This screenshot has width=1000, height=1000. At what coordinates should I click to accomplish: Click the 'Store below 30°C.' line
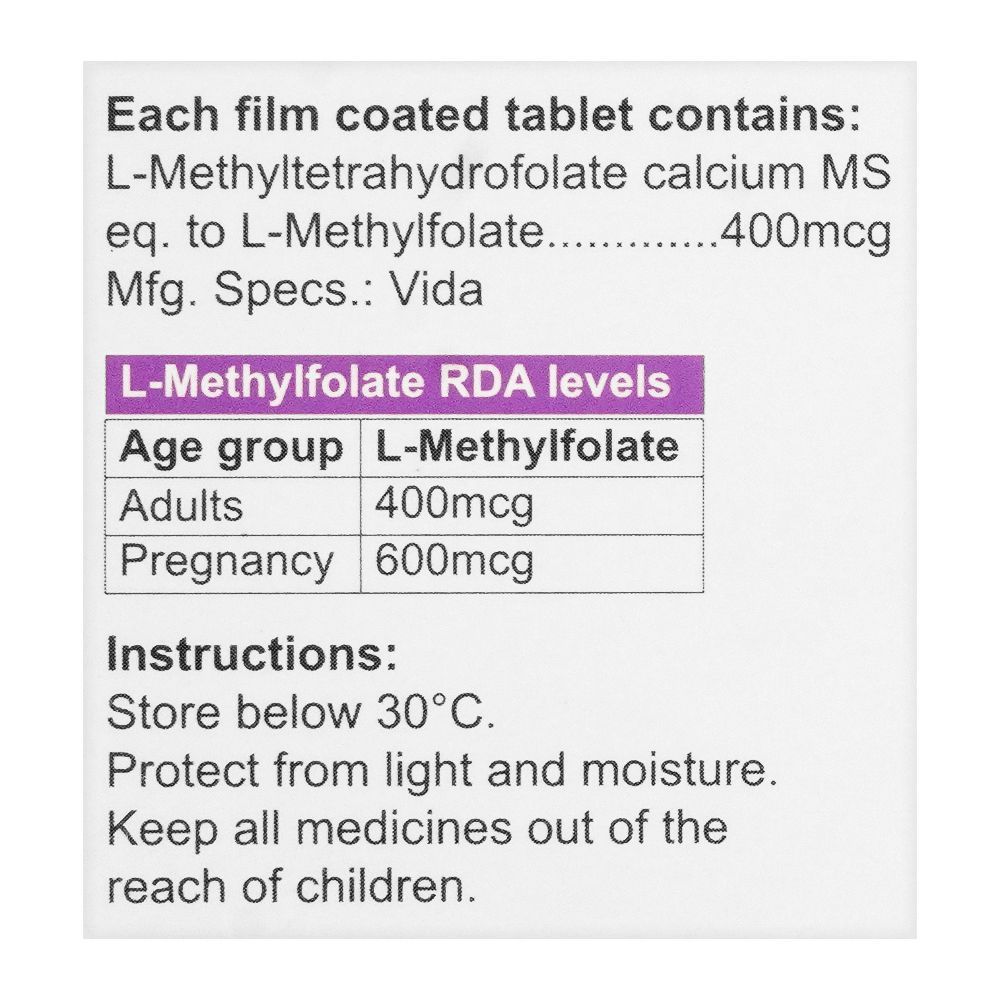point(300,713)
